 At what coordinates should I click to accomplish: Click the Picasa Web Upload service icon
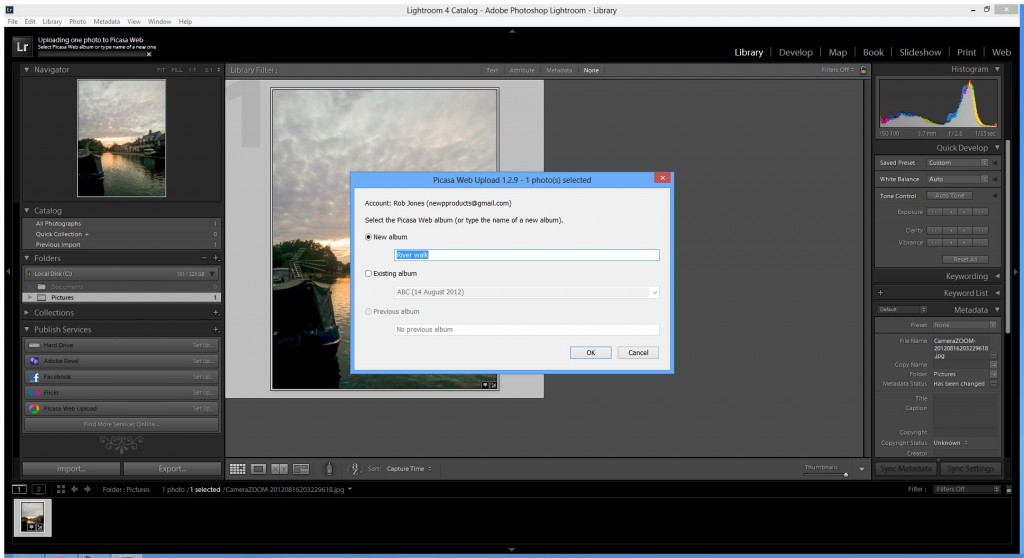point(34,409)
